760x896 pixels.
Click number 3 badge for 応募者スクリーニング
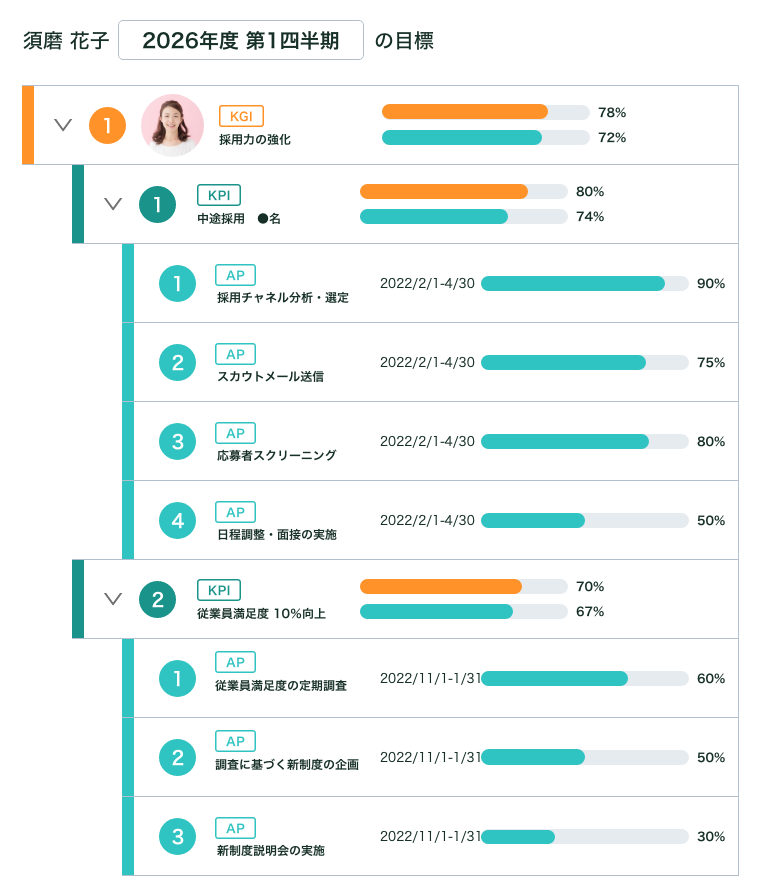point(178,441)
